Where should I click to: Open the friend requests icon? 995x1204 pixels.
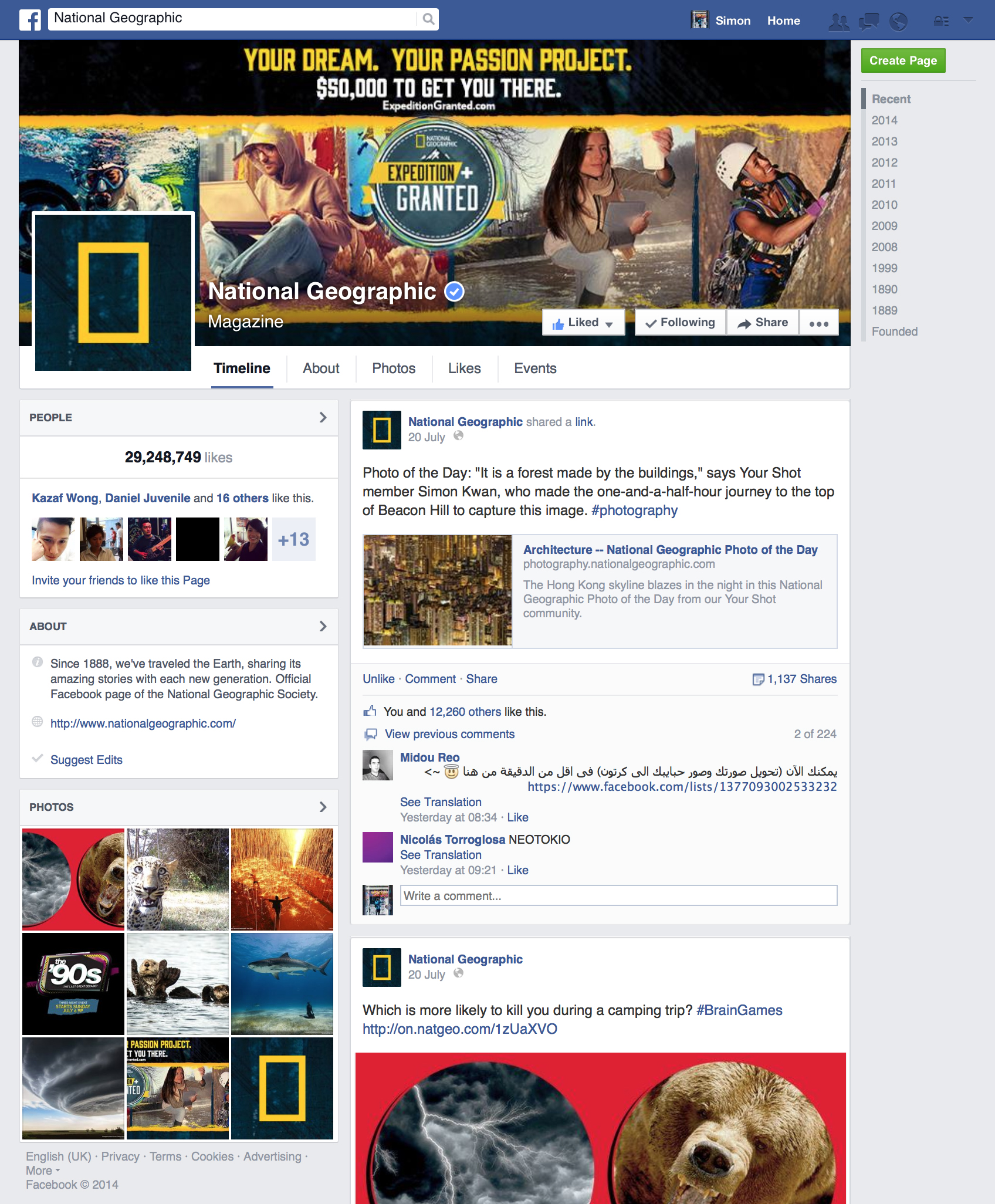click(x=838, y=21)
